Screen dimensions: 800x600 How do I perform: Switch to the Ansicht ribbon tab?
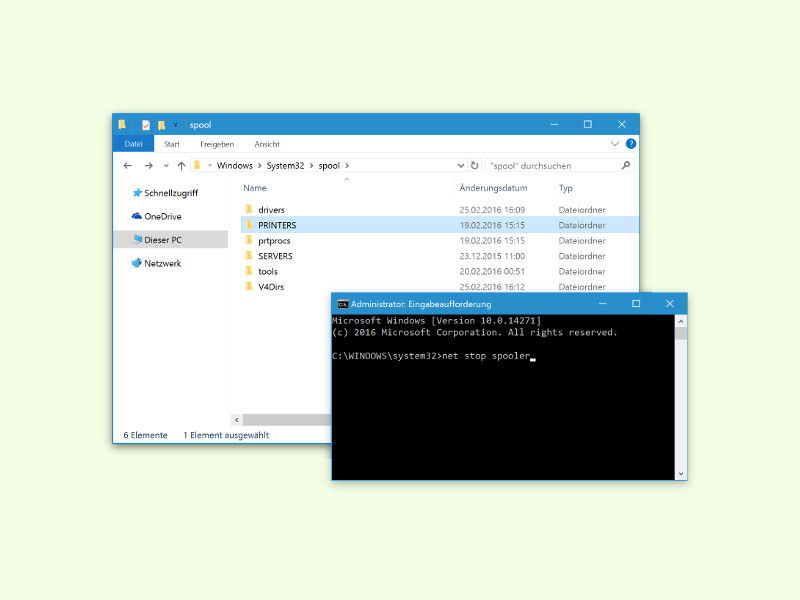coord(267,144)
